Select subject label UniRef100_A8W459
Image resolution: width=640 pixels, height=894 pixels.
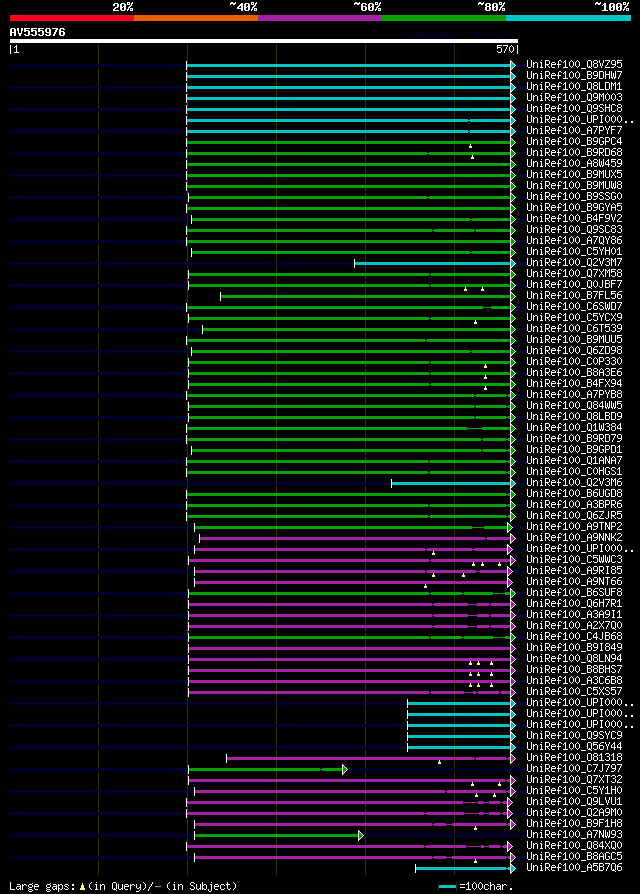pos(574,164)
